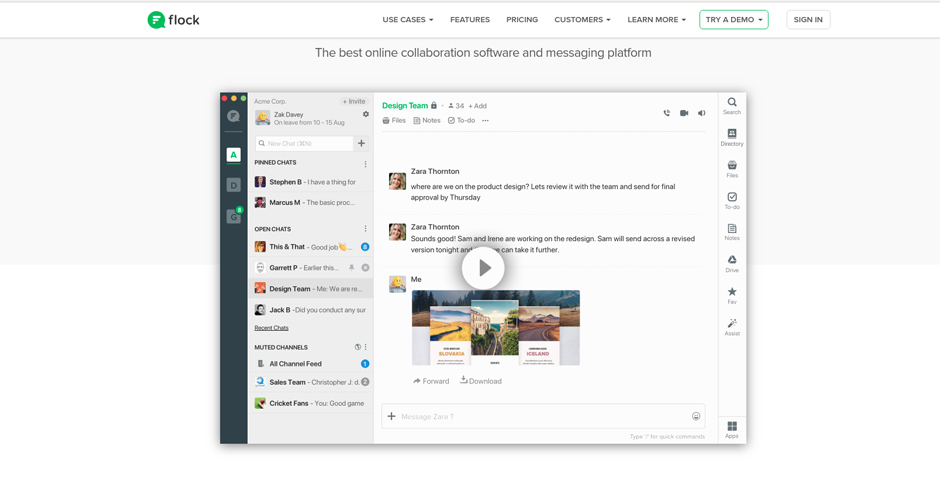Open chat with Stephen B
940x492 pixels.
(x=311, y=182)
